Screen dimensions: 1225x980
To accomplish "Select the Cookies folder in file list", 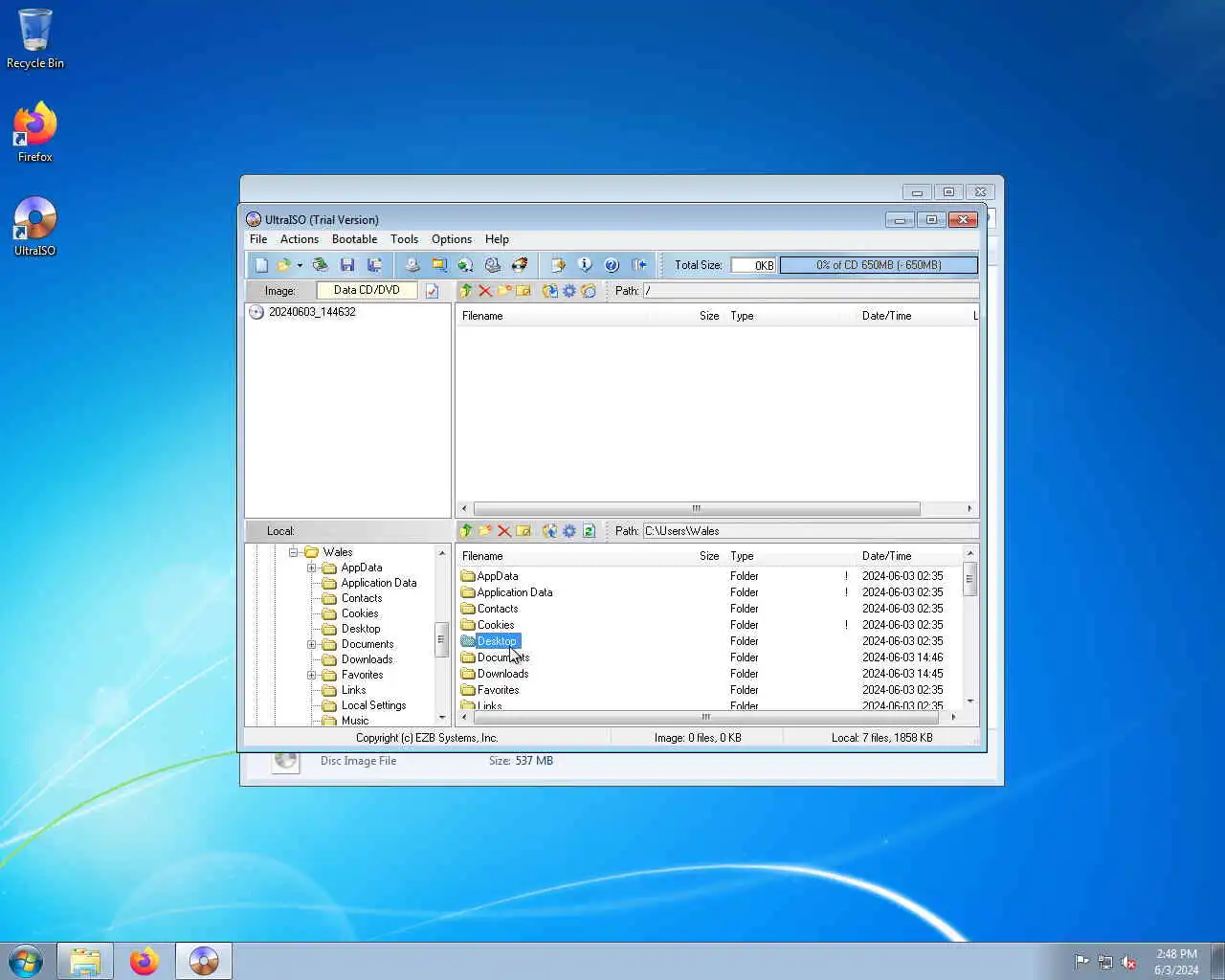I will (x=496, y=625).
